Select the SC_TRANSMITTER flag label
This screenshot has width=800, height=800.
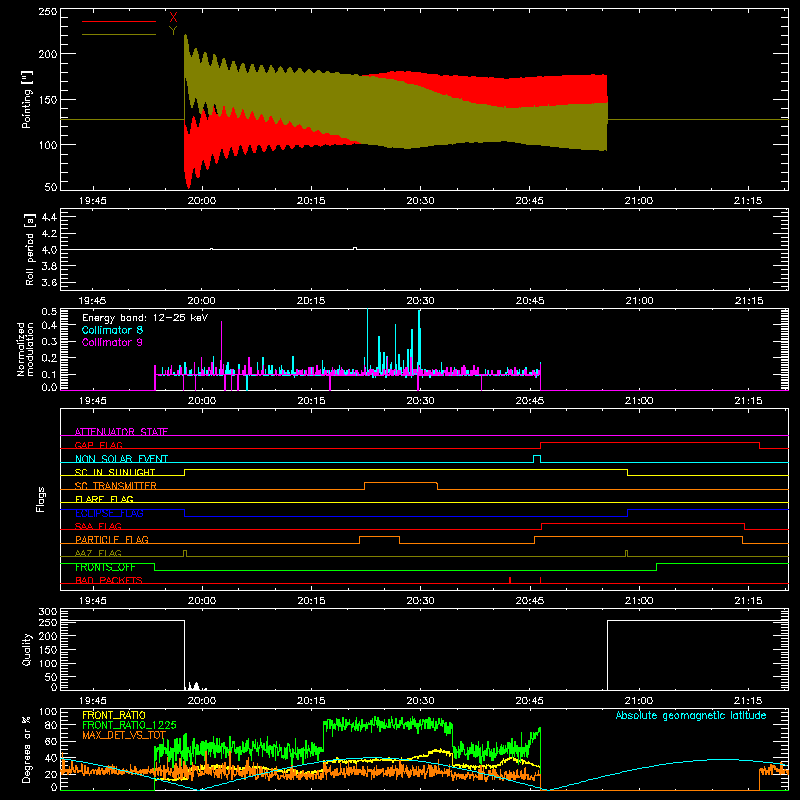pyautogui.click(x=115, y=485)
